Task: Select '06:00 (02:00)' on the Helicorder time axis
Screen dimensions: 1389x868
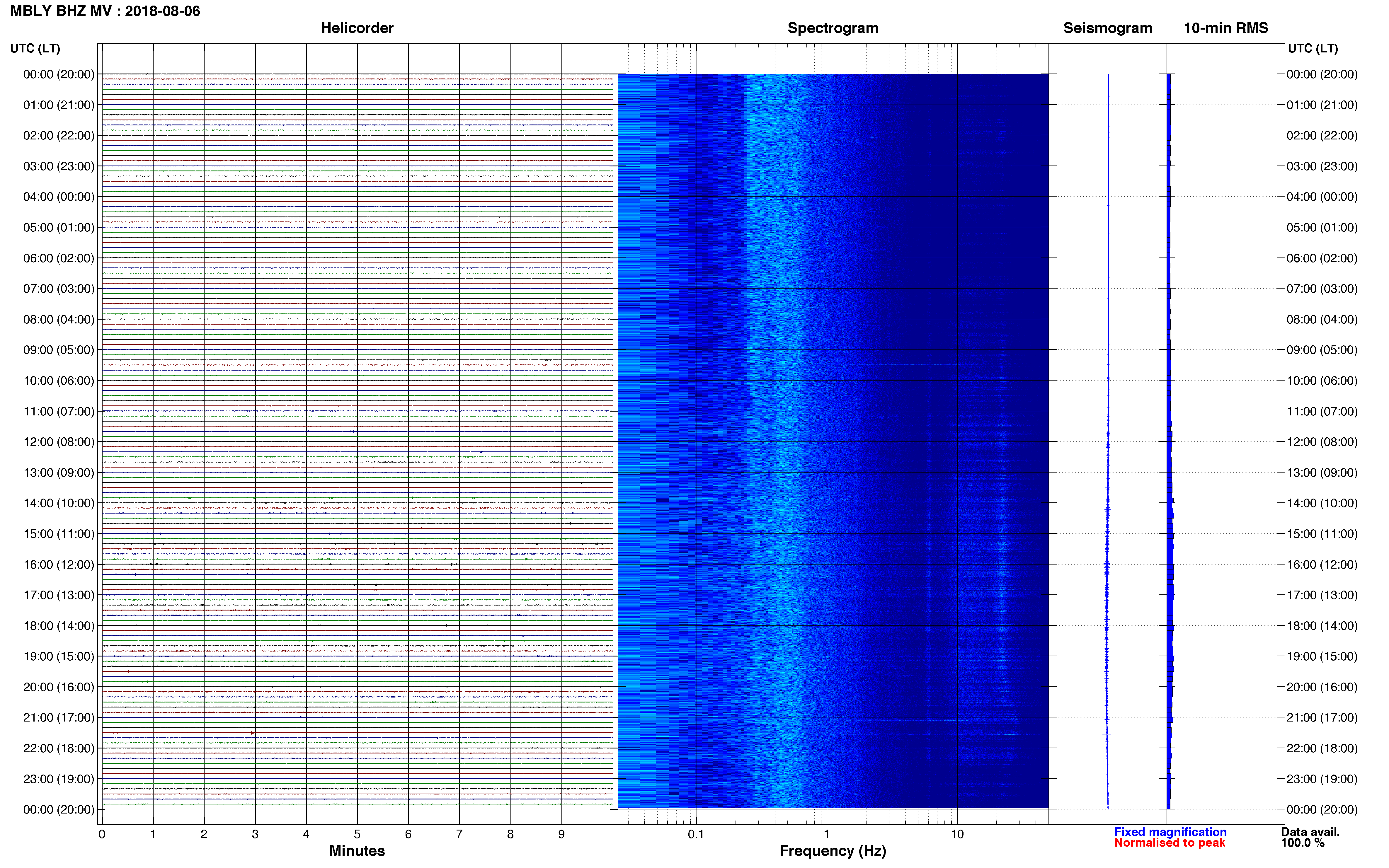Action: tap(59, 258)
